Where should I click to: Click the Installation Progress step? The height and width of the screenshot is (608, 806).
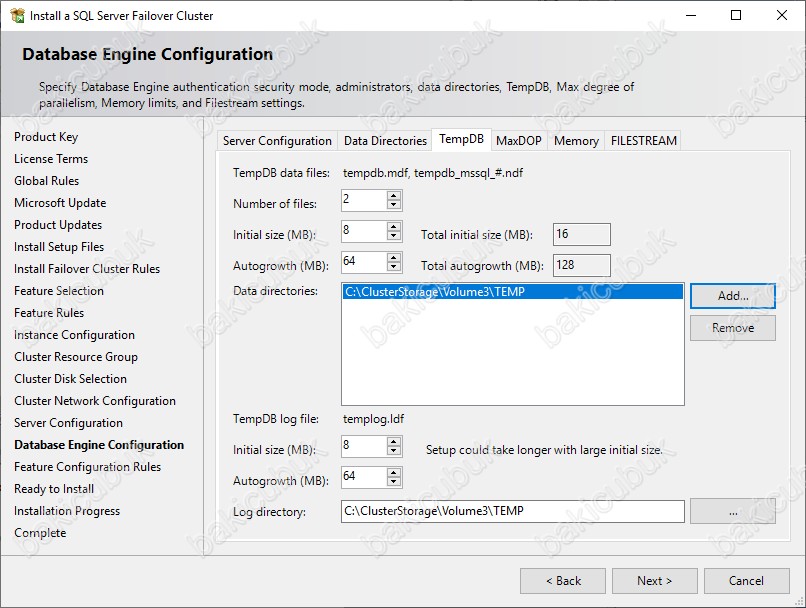coord(67,511)
